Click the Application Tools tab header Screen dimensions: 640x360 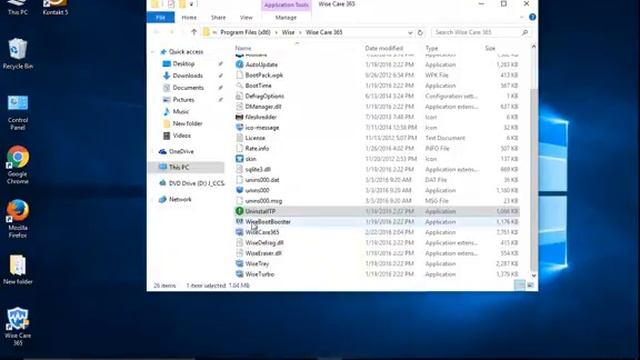(x=286, y=5)
